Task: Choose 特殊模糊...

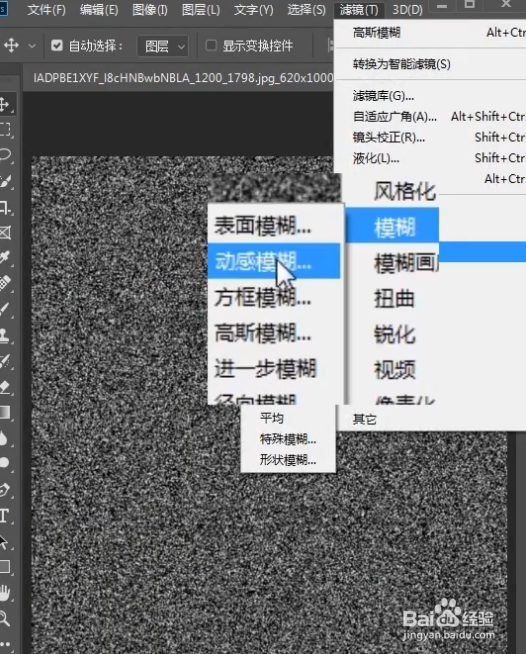Action: [x=288, y=439]
